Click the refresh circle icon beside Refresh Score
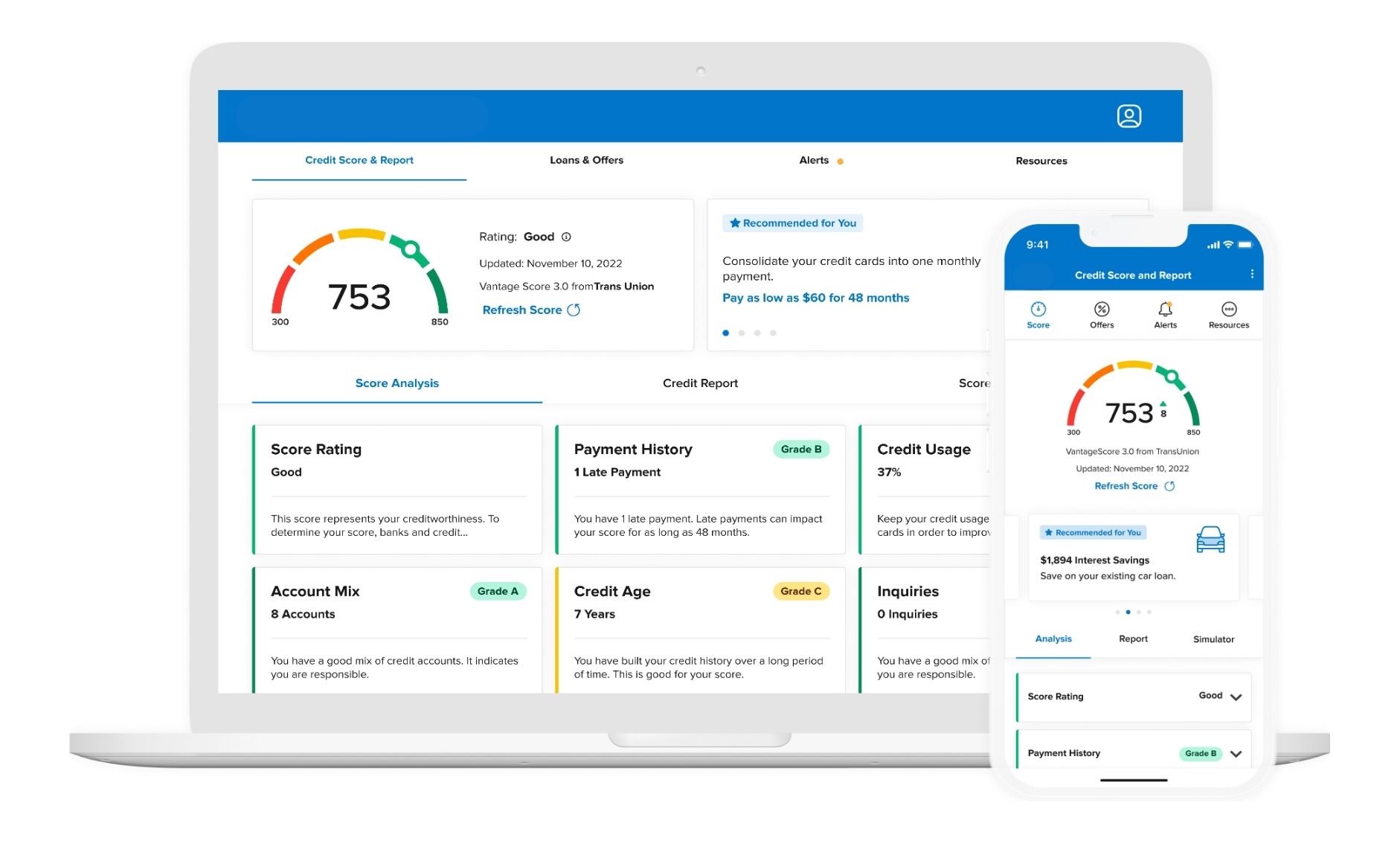The height and width of the screenshot is (844, 1400). point(573,310)
